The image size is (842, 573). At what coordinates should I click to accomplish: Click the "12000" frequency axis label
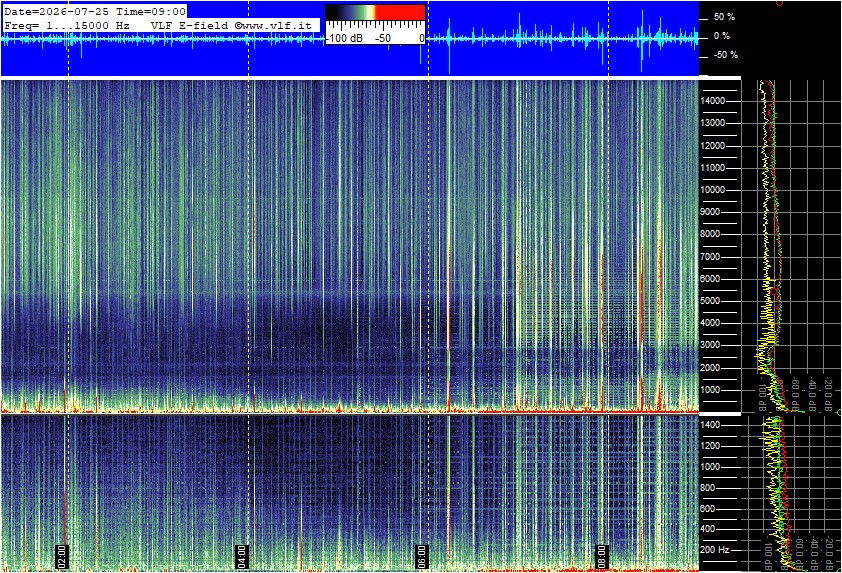(713, 146)
